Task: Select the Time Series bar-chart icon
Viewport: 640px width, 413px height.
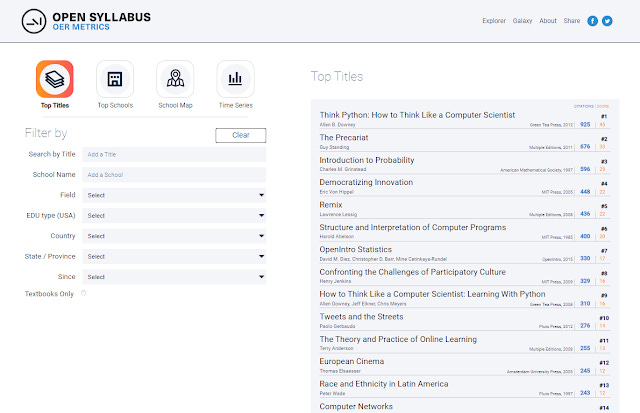Action: [236, 79]
